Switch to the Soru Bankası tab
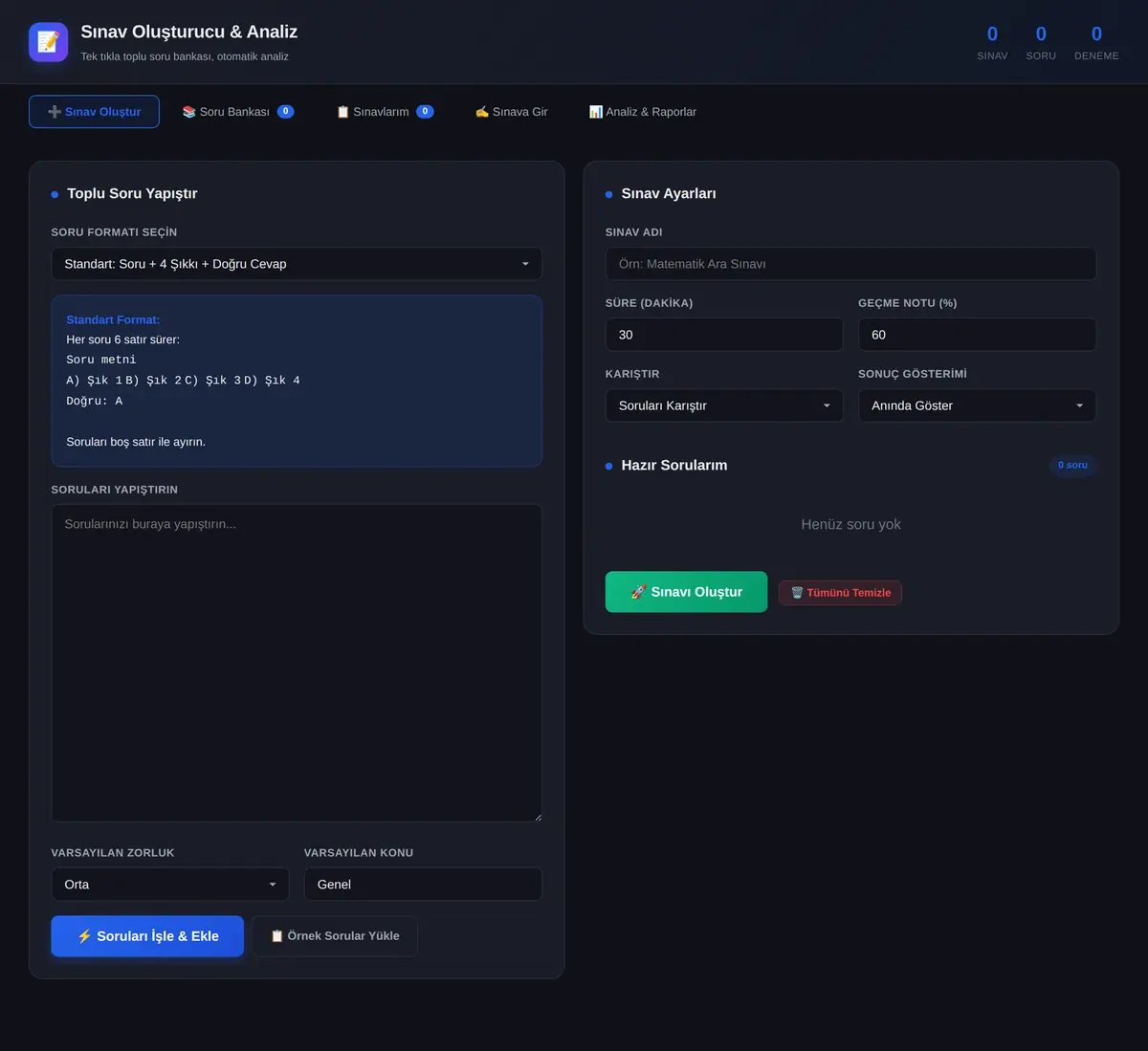The height and width of the screenshot is (1051, 1148). [237, 112]
